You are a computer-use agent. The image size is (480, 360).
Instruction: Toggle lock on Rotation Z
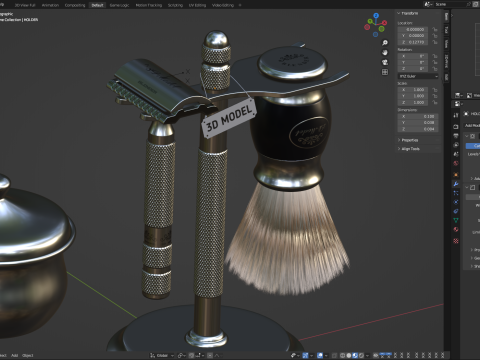coord(435,69)
